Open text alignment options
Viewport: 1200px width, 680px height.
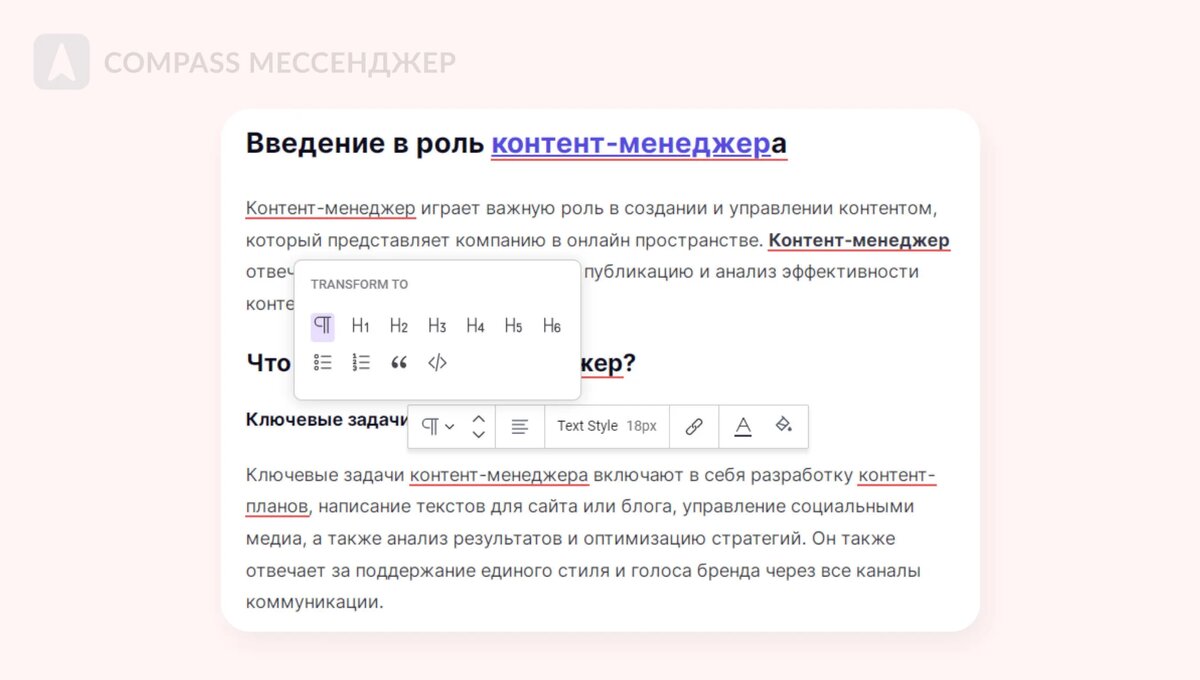coord(520,426)
